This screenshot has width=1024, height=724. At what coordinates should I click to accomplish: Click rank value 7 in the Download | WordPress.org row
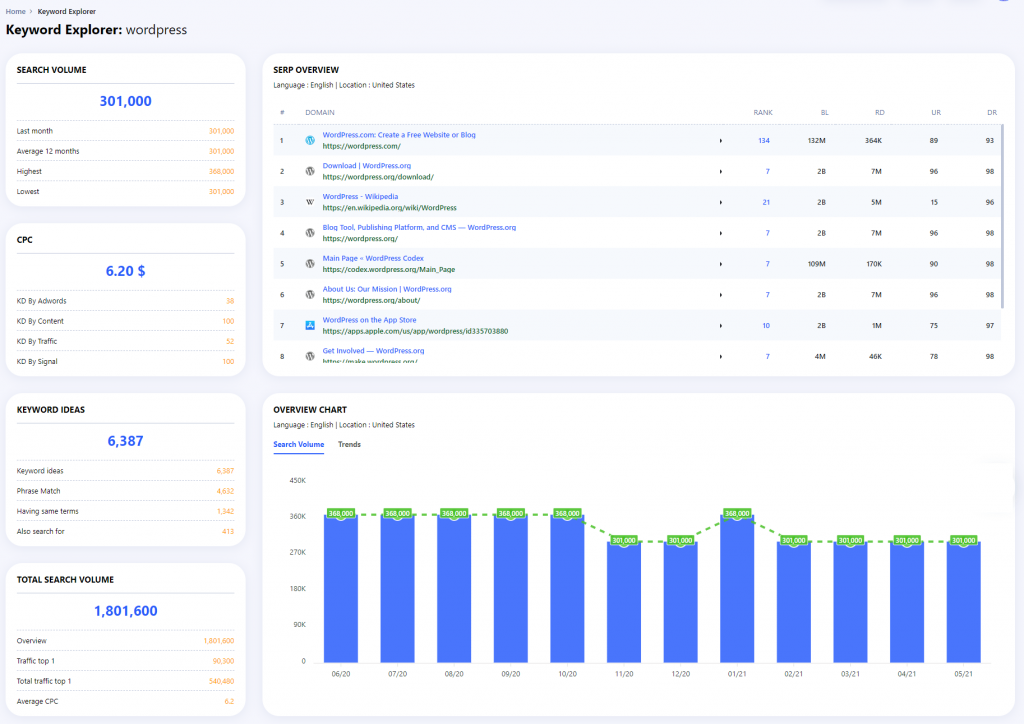click(768, 172)
